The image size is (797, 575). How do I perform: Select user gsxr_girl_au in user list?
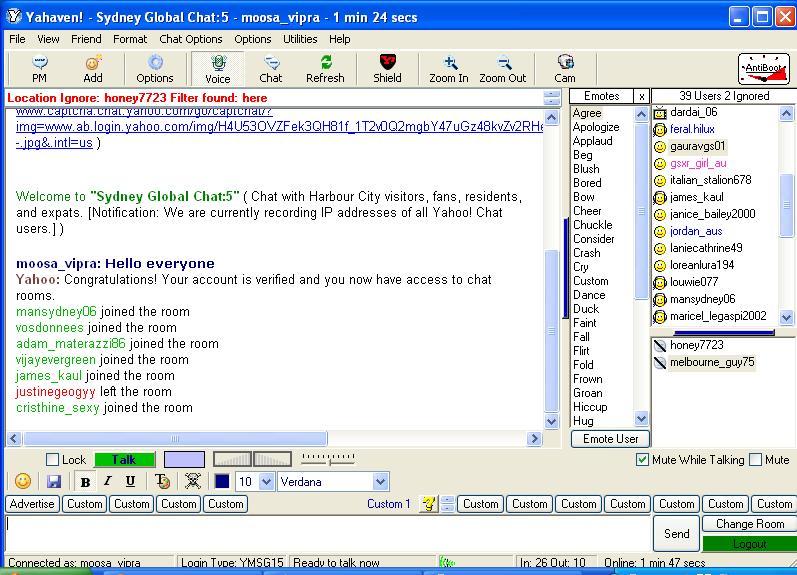coord(698,163)
